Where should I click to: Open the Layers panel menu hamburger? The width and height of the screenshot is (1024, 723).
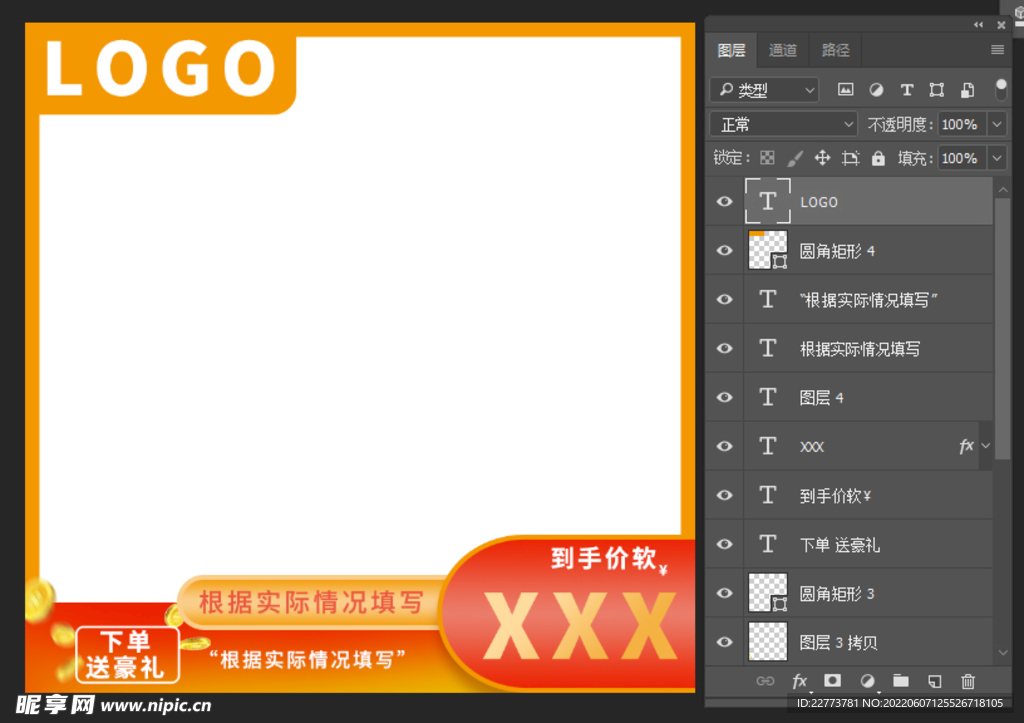click(x=997, y=49)
